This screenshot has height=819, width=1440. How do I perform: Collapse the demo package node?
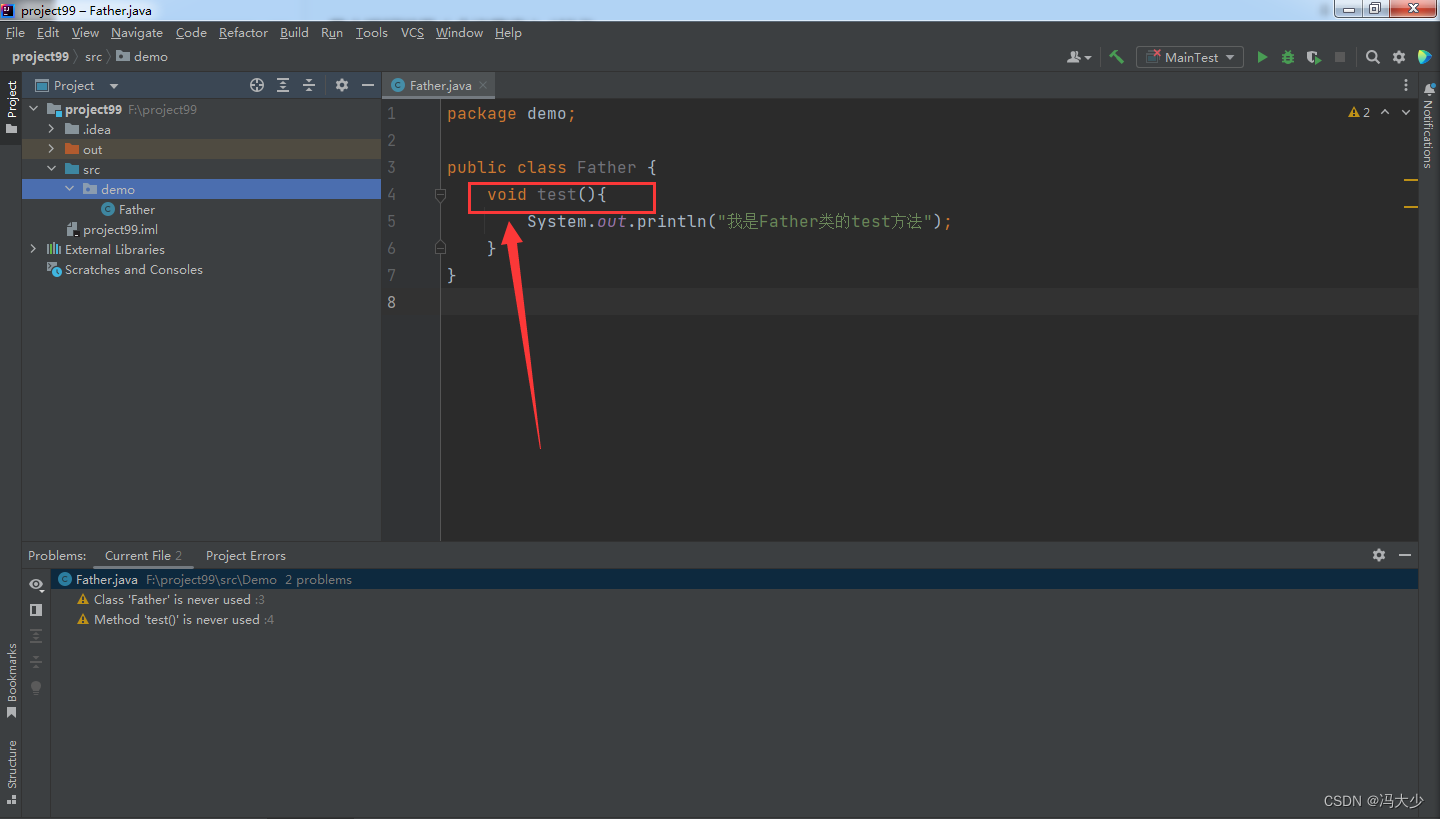[x=69, y=189]
